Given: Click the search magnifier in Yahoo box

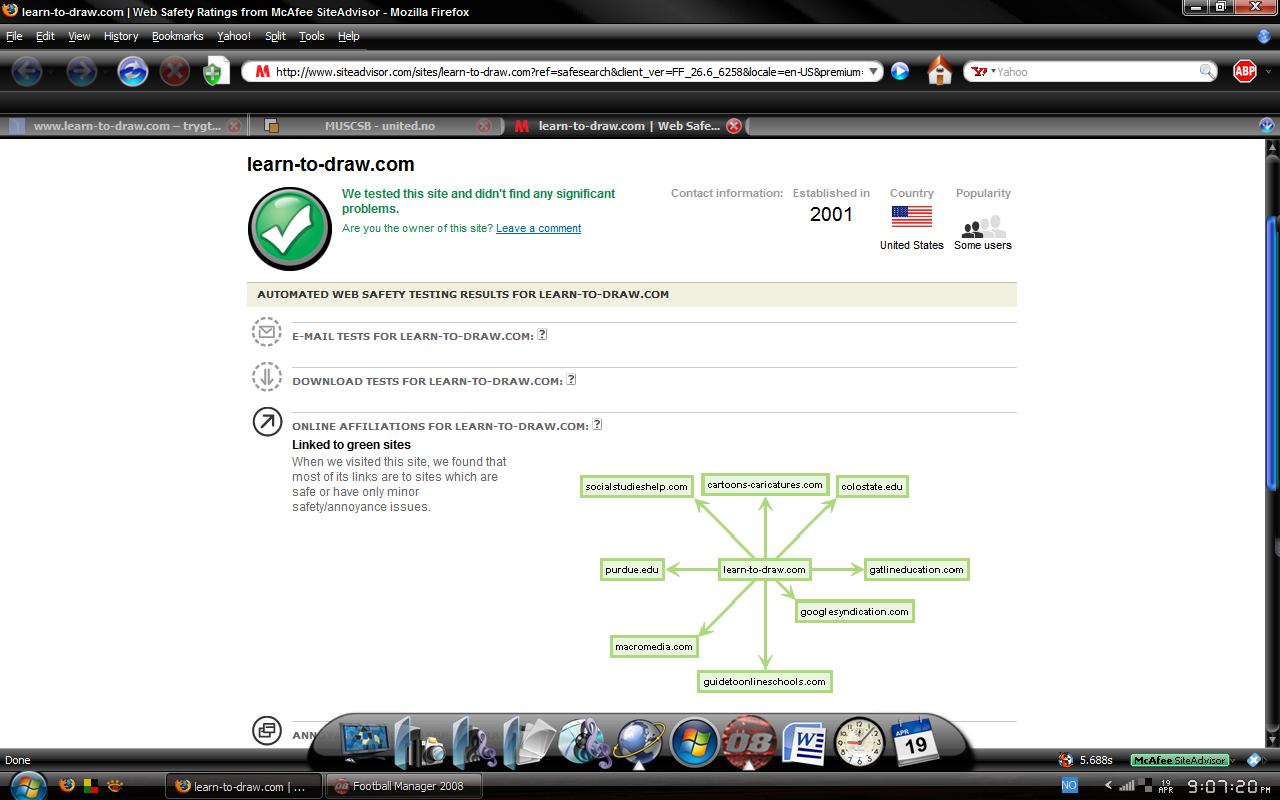Looking at the screenshot, I should (1207, 71).
